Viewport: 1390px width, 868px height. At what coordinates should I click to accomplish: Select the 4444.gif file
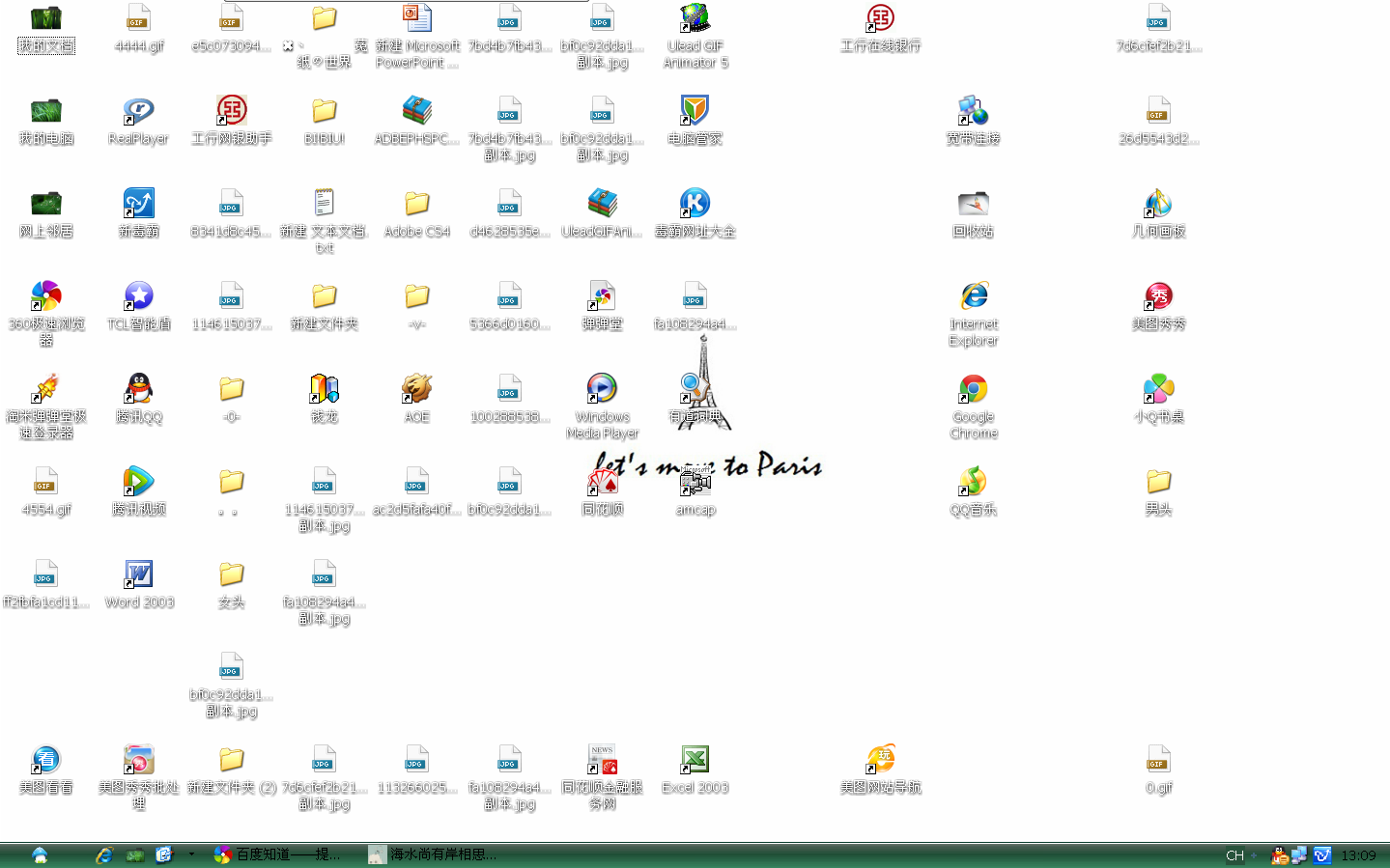139,18
